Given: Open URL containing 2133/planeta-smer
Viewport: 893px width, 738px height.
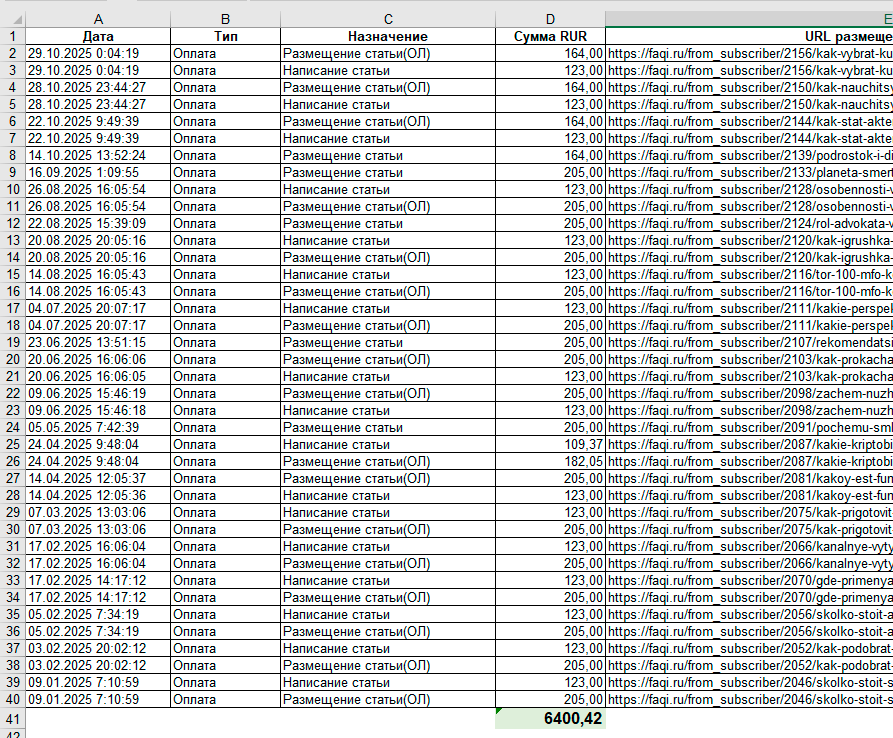Looking at the screenshot, I should pyautogui.click(x=749, y=173).
